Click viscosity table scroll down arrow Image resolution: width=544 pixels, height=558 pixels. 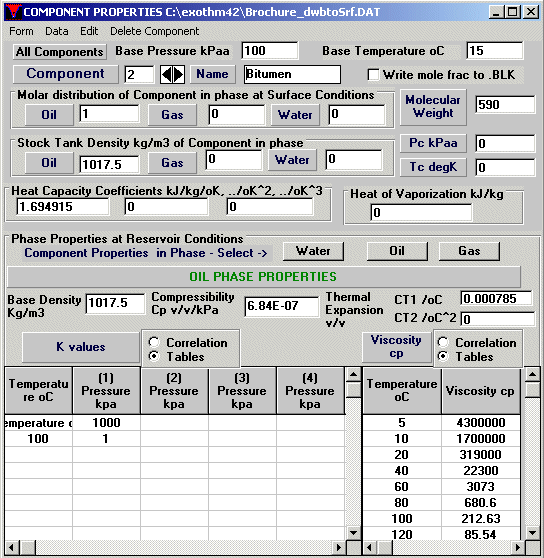[532, 533]
